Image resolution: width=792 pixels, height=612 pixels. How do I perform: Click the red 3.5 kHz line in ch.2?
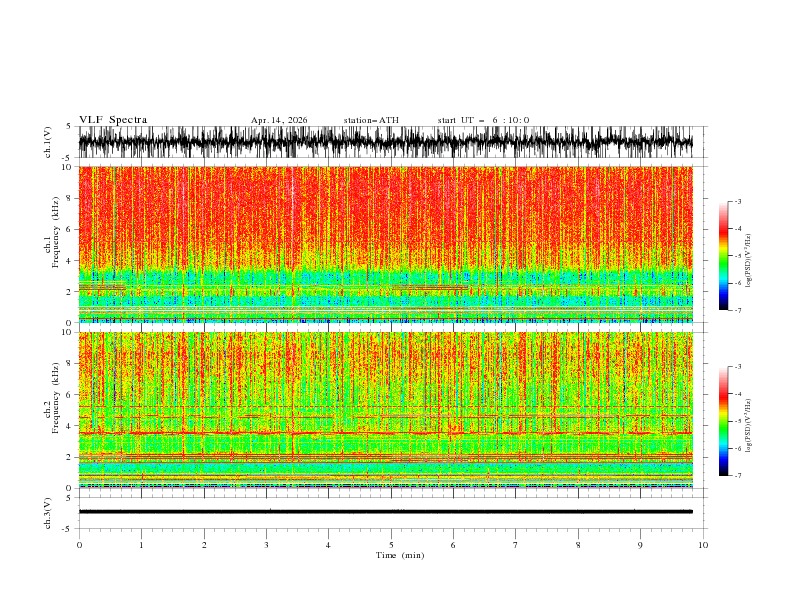click(386, 433)
